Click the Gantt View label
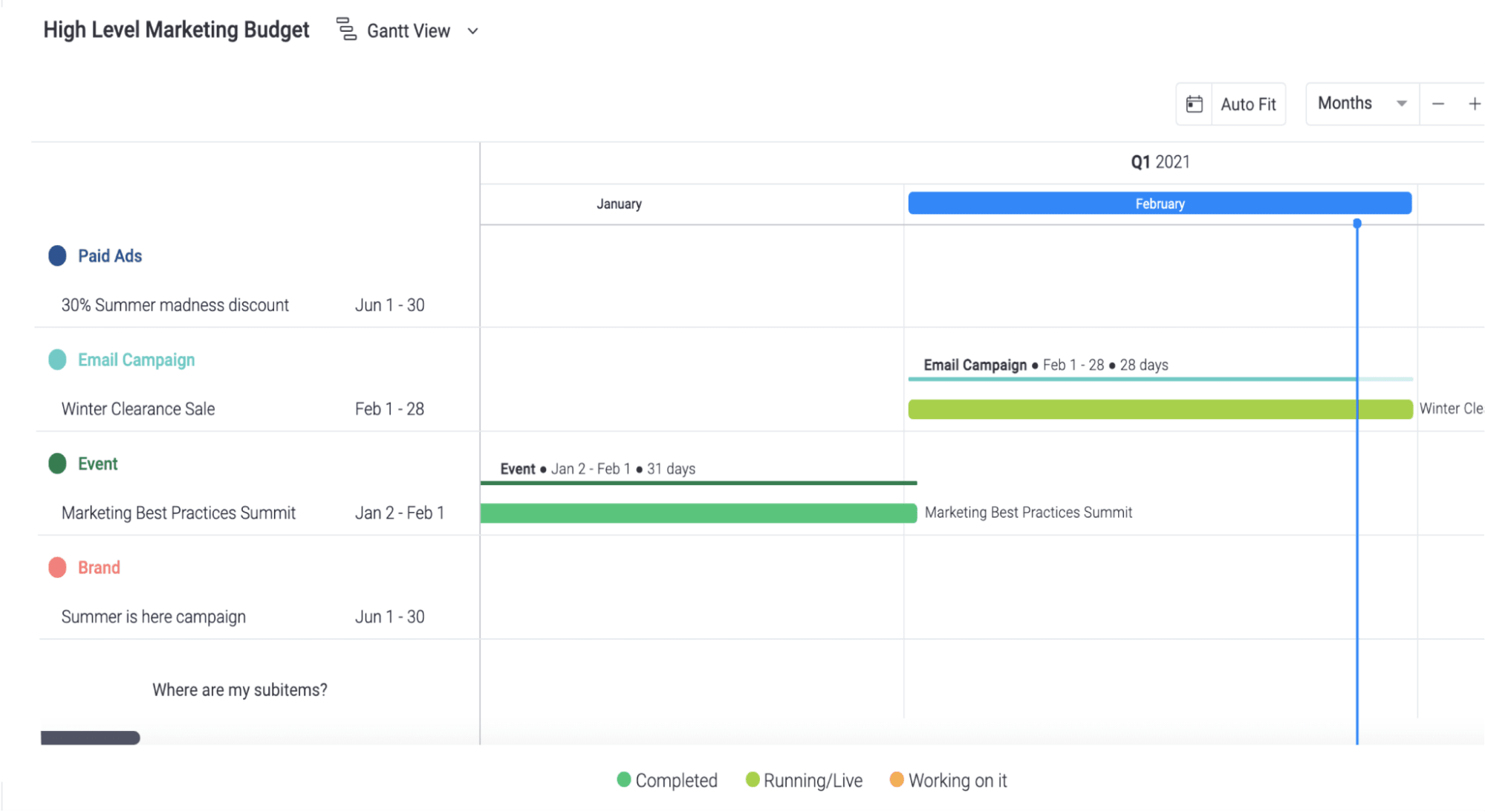This screenshot has height=812, width=1485. tap(409, 31)
